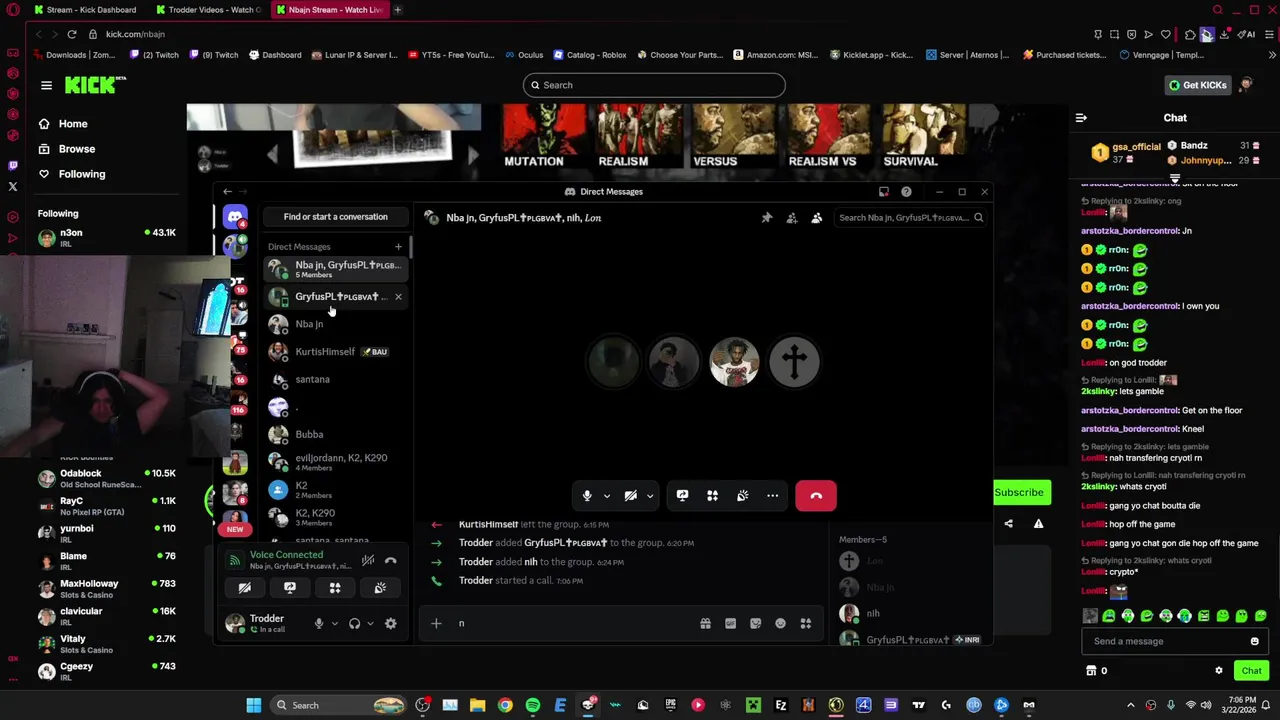Expand input device options in user panel
Viewport: 1280px width, 720px height.
tap(335, 624)
